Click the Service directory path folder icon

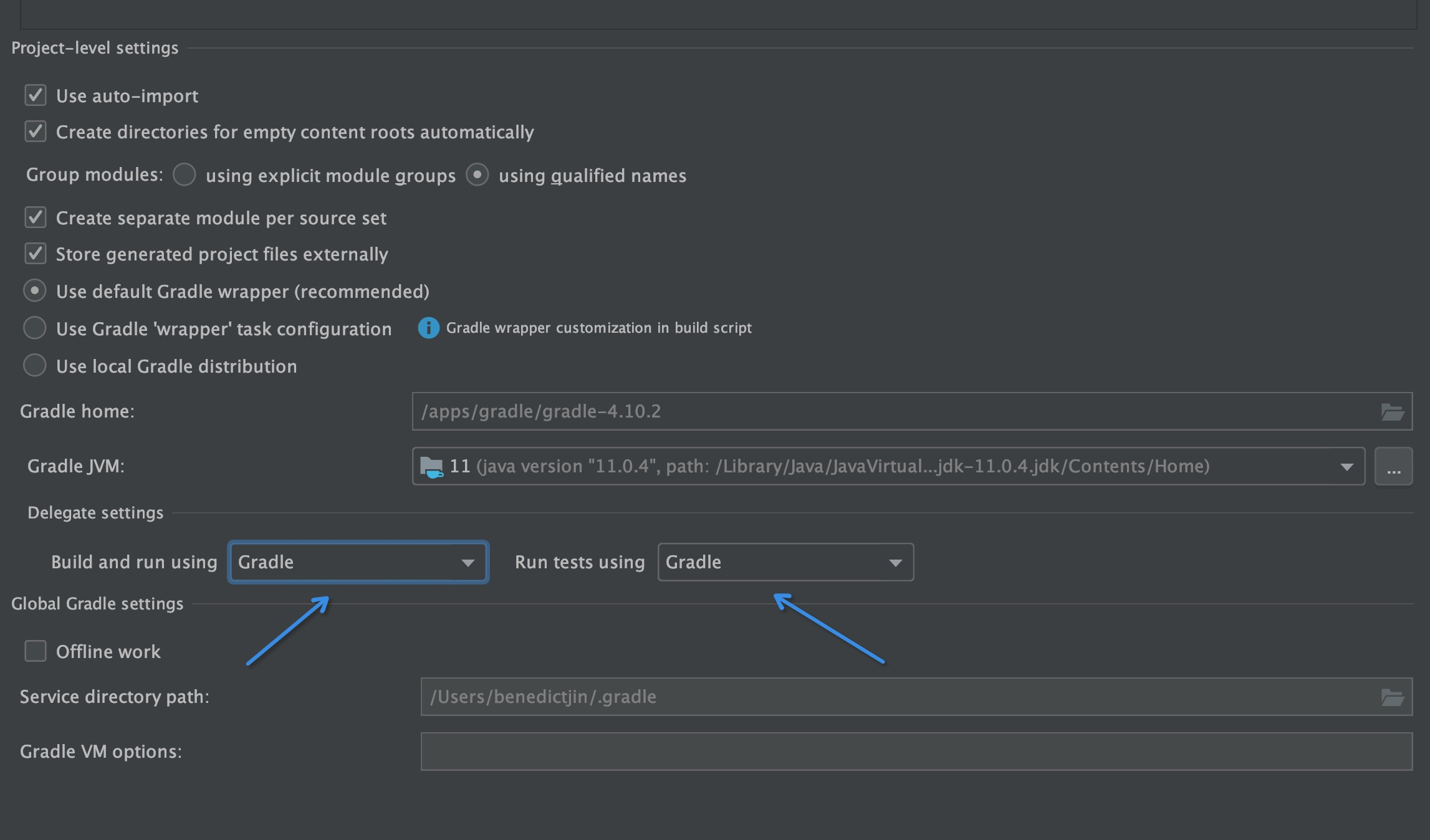point(1394,697)
